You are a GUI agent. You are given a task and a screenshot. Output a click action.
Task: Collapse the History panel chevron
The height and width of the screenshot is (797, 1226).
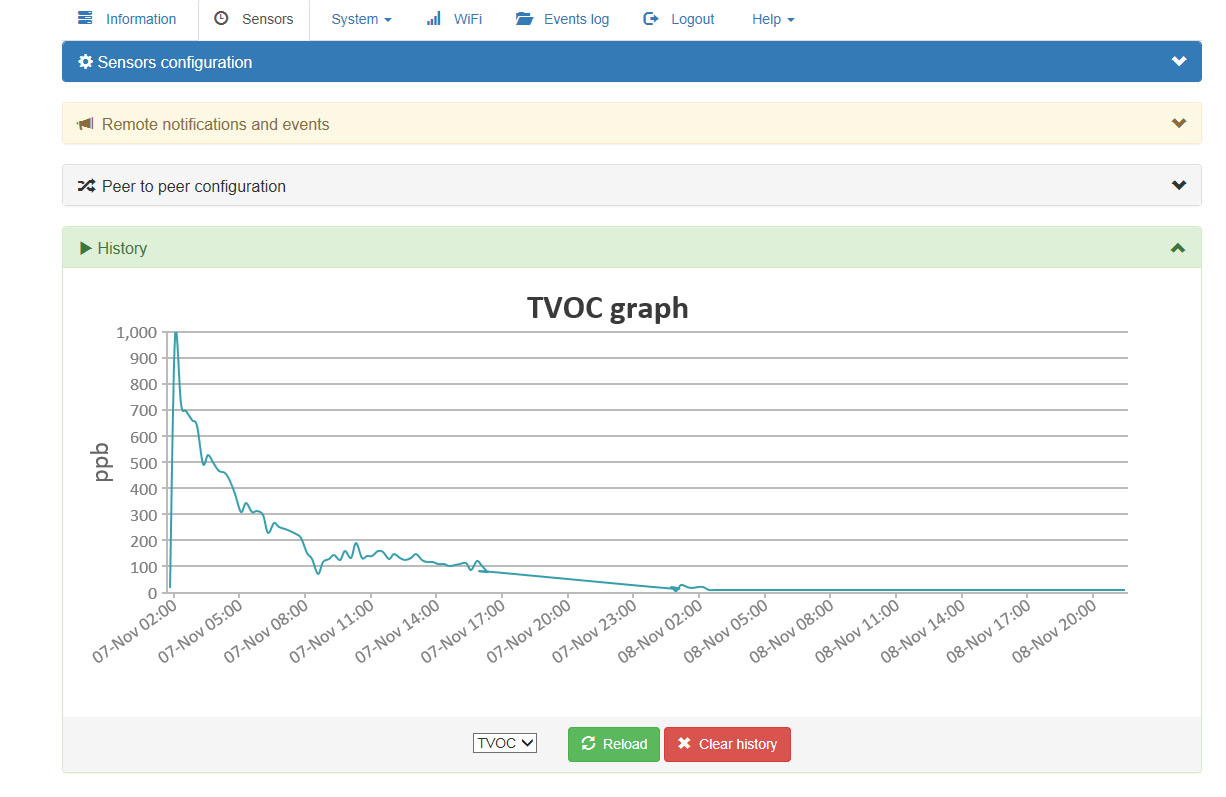(x=1179, y=248)
